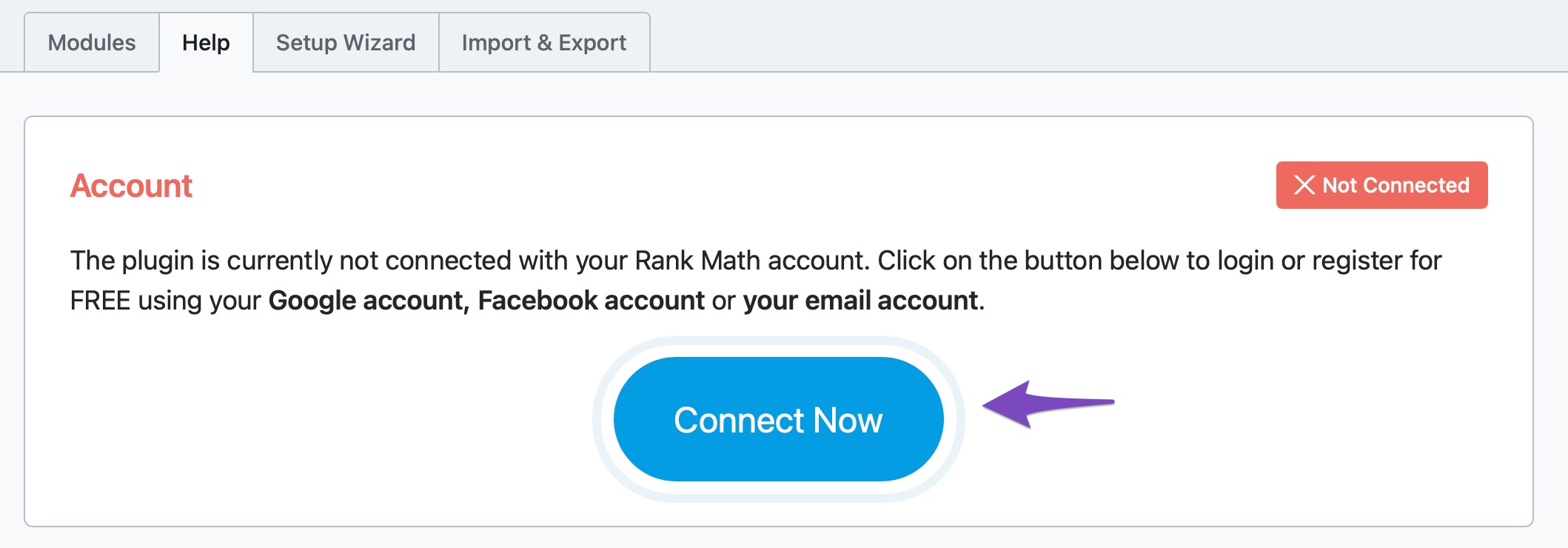Screen dimensions: 1568x548
Task: Click the active Help tab label
Action: coord(206,42)
